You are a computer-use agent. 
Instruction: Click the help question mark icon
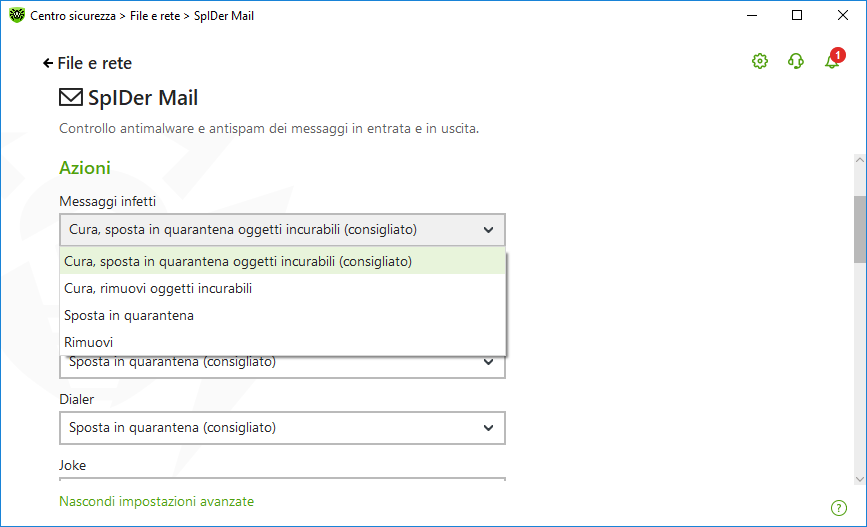[x=839, y=507]
